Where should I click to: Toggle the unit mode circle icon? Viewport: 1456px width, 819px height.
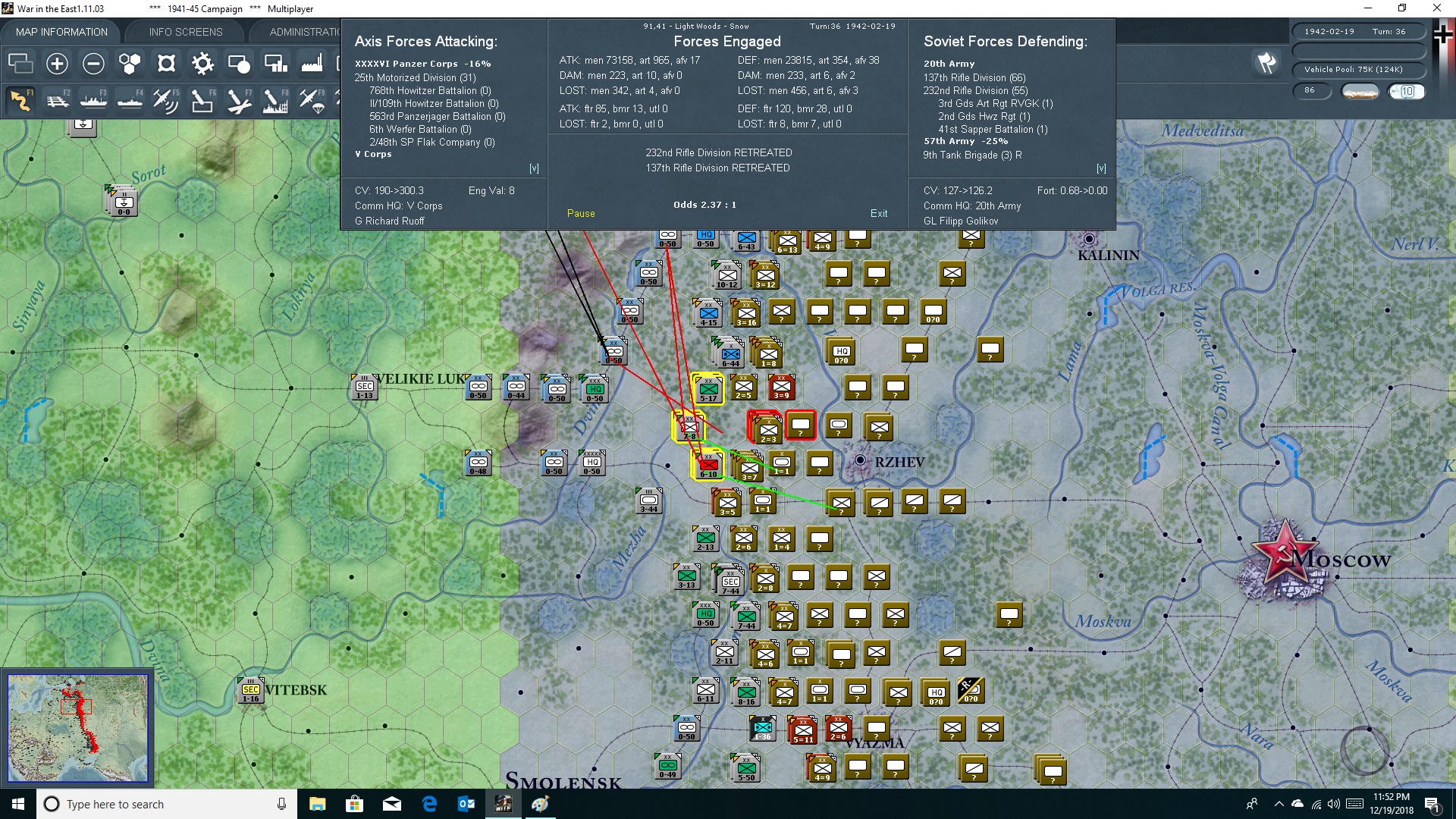point(239,64)
